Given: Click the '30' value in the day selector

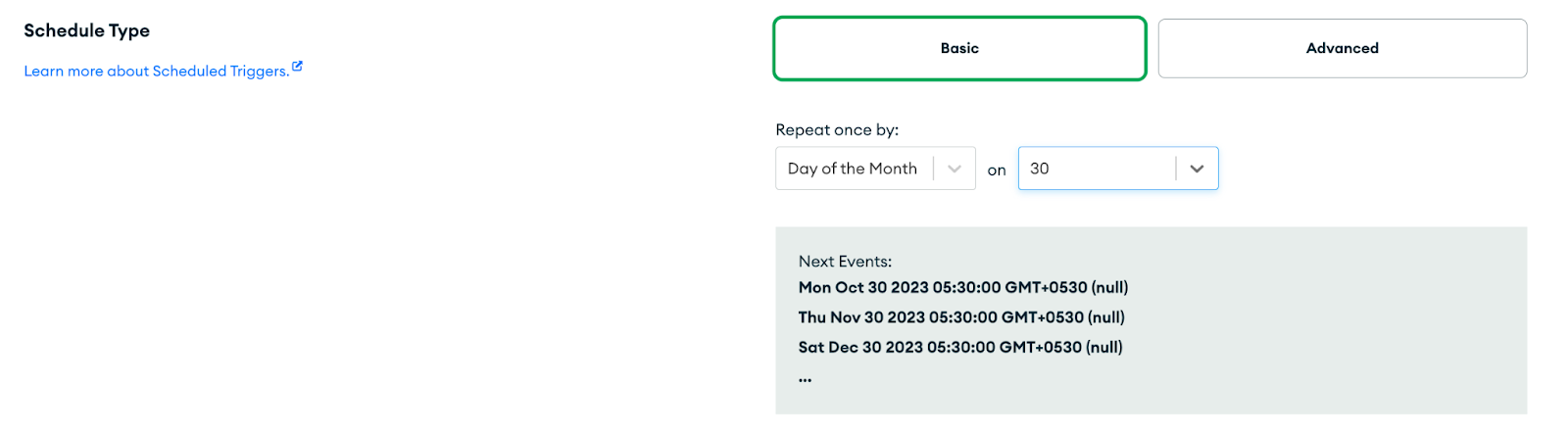Looking at the screenshot, I should click(x=1040, y=169).
